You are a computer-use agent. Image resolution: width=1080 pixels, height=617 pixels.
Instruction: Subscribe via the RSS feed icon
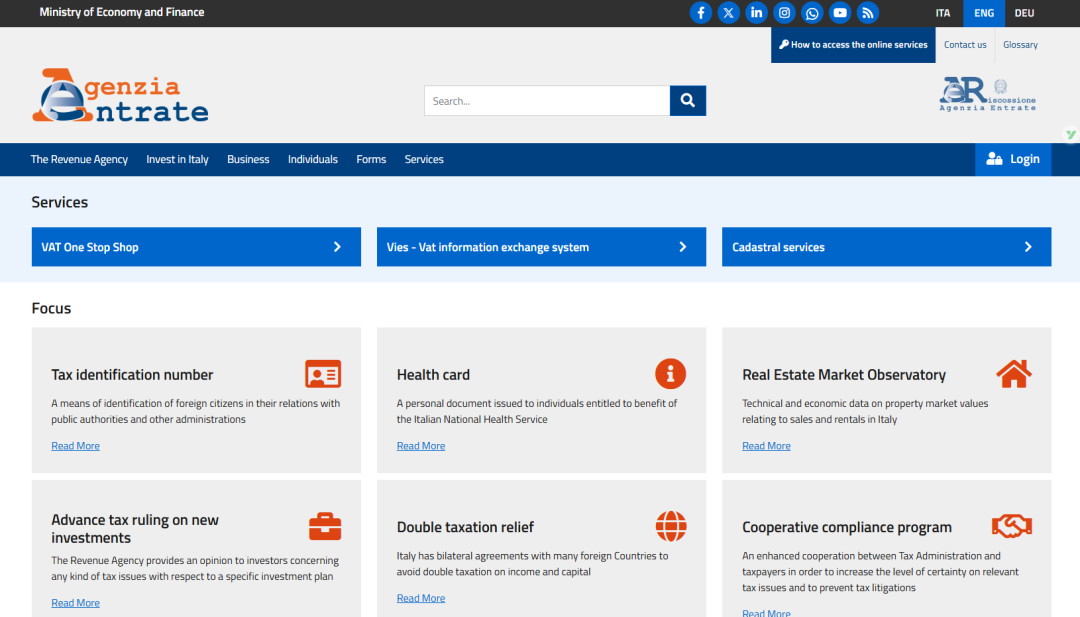tap(868, 13)
